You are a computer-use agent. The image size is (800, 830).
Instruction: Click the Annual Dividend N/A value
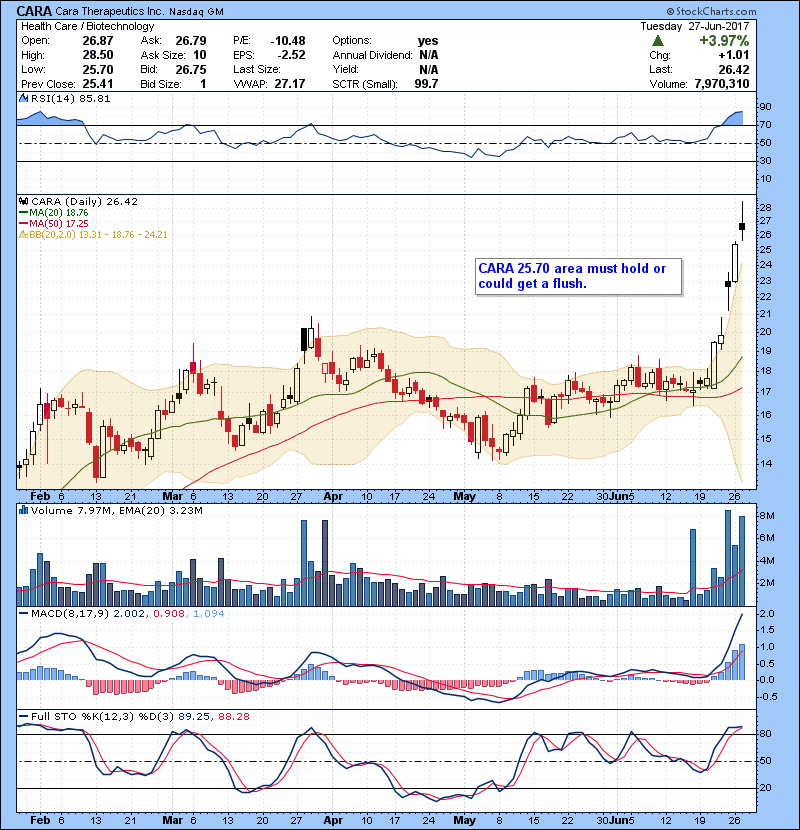point(428,55)
